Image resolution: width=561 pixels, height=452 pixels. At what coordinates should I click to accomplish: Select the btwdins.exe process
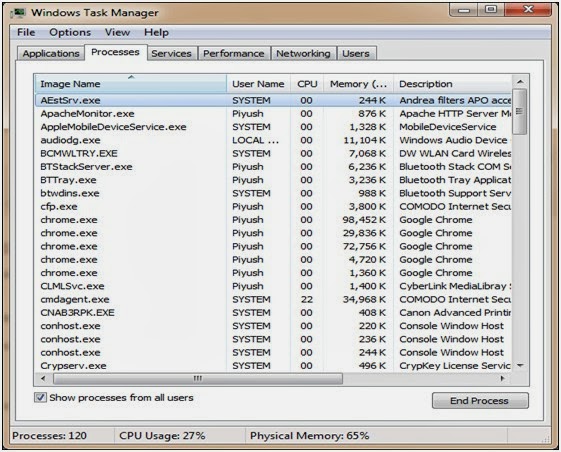pyautogui.click(x=274, y=193)
